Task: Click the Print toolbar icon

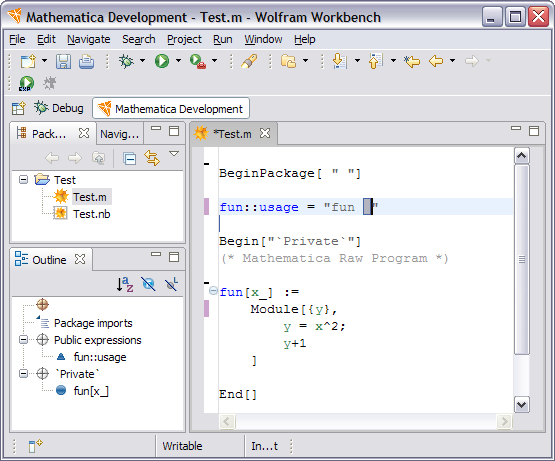Action: coord(86,61)
